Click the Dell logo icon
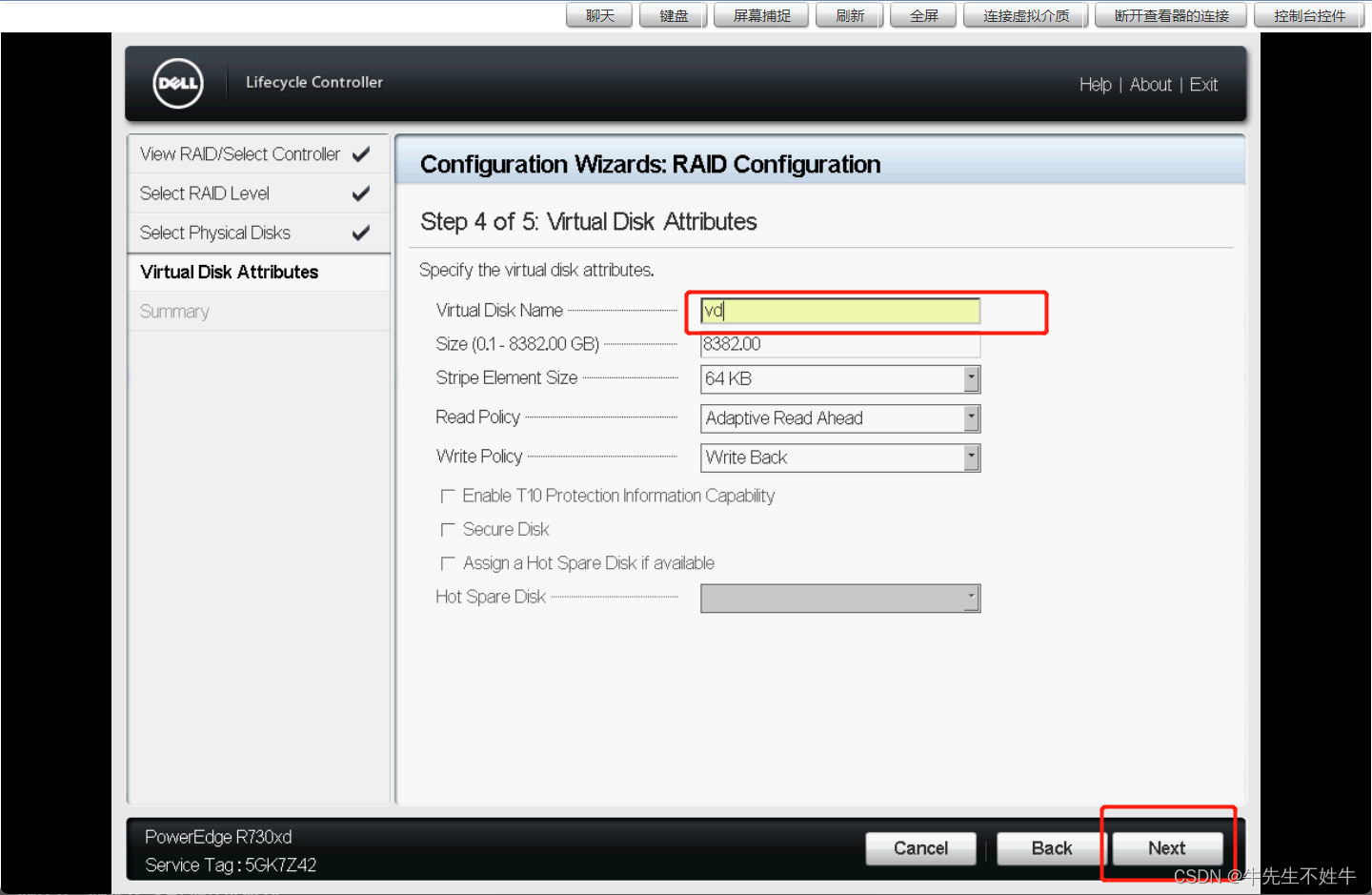The width and height of the screenshot is (1372, 895). 178,83
